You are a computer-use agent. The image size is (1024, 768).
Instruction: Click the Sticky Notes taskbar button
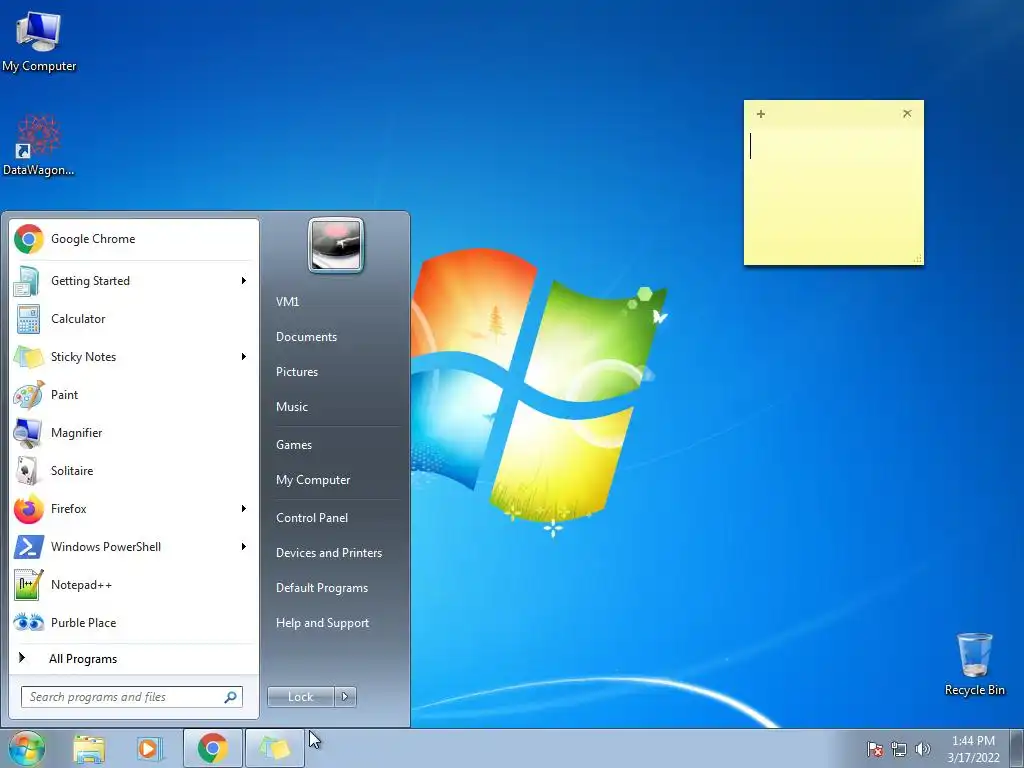pos(274,748)
